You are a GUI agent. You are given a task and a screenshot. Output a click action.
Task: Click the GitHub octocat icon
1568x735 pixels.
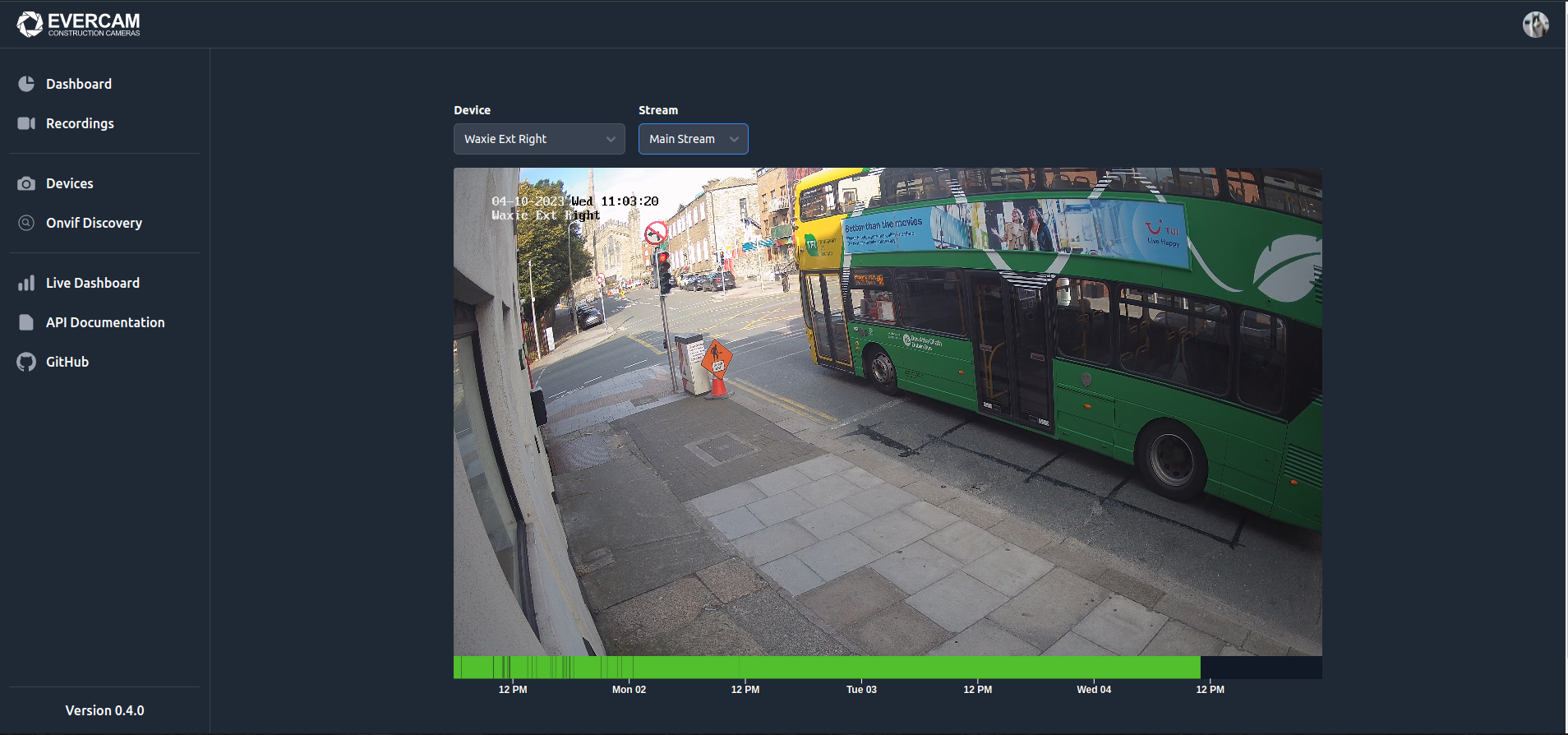coord(26,362)
